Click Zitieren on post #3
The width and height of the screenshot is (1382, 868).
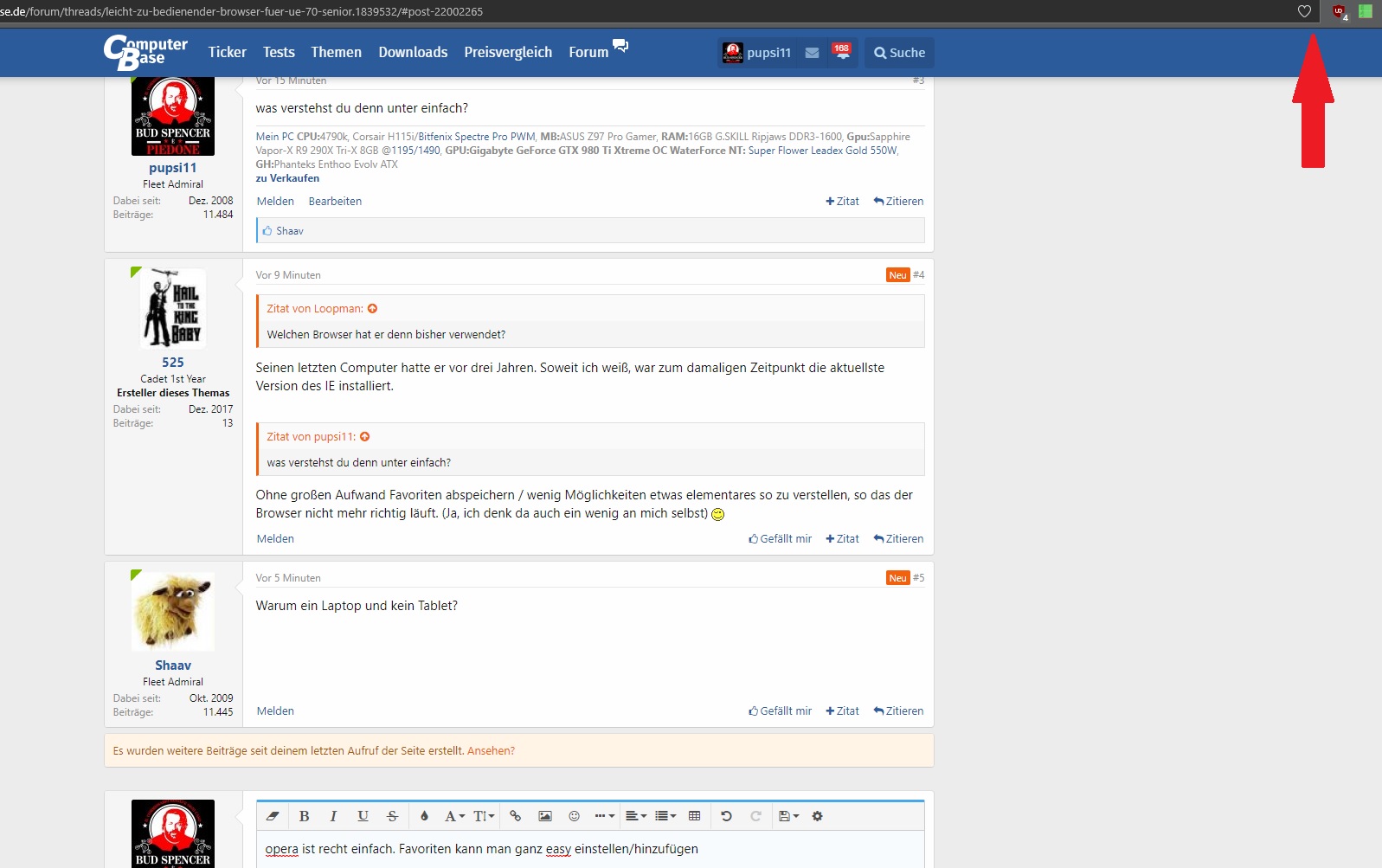pos(898,202)
